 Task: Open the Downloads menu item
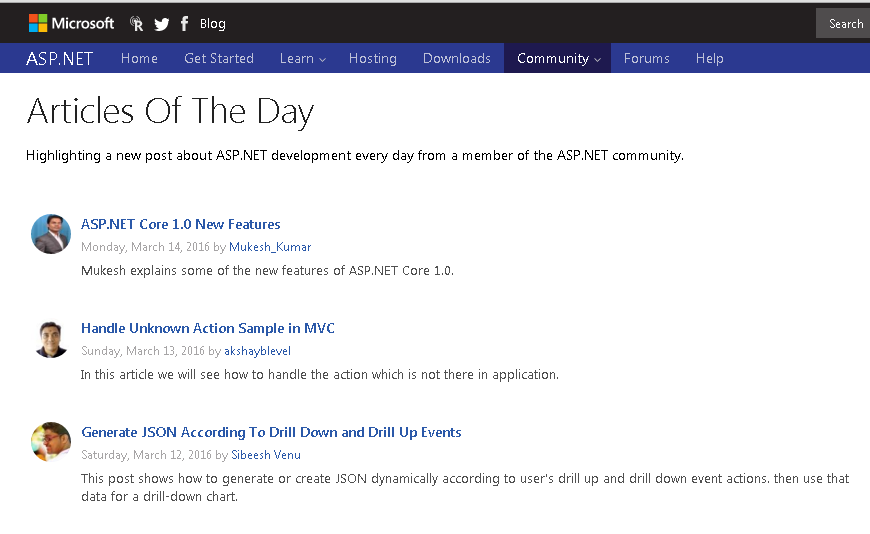457,58
